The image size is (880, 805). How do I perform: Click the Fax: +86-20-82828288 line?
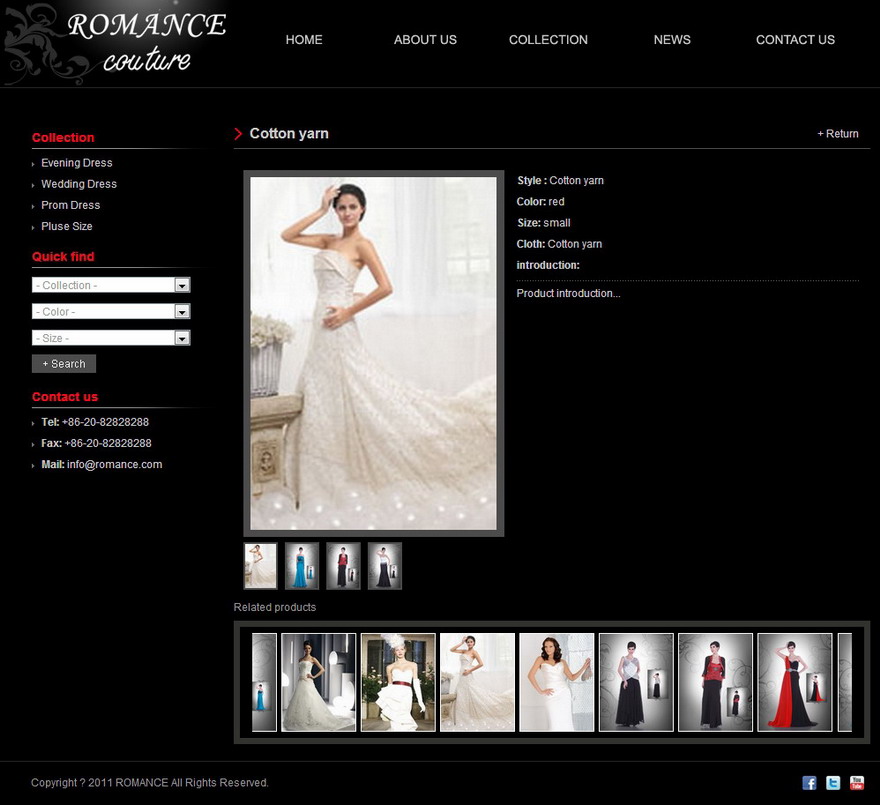coord(96,443)
